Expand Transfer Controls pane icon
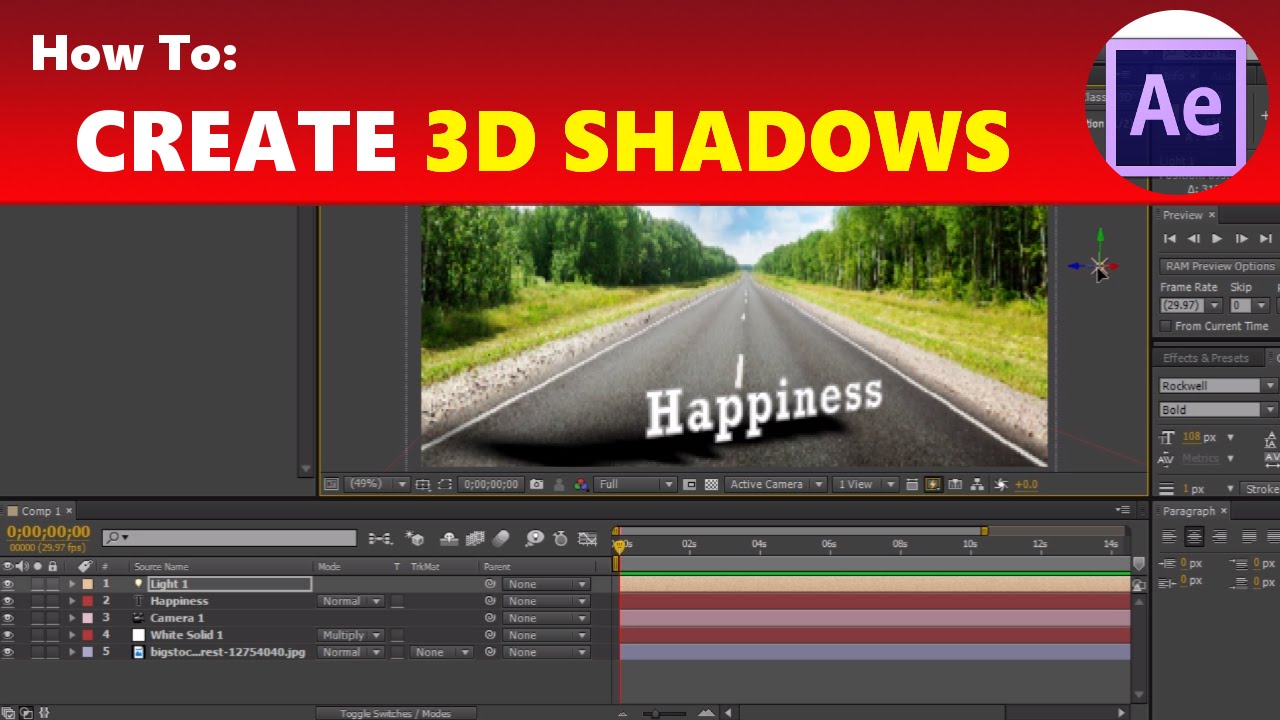Image resolution: width=1280 pixels, height=720 pixels. click(25, 713)
